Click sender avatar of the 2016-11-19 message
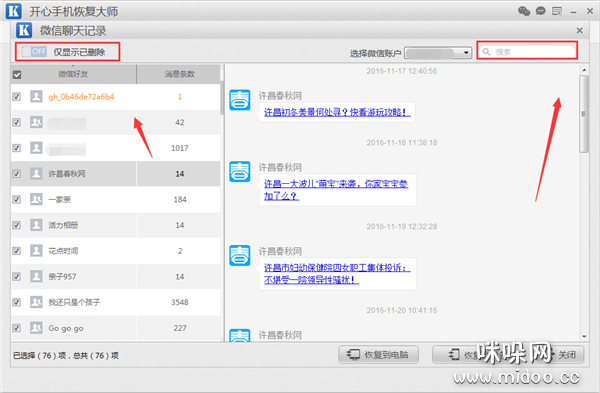600x393 pixels. click(240, 255)
